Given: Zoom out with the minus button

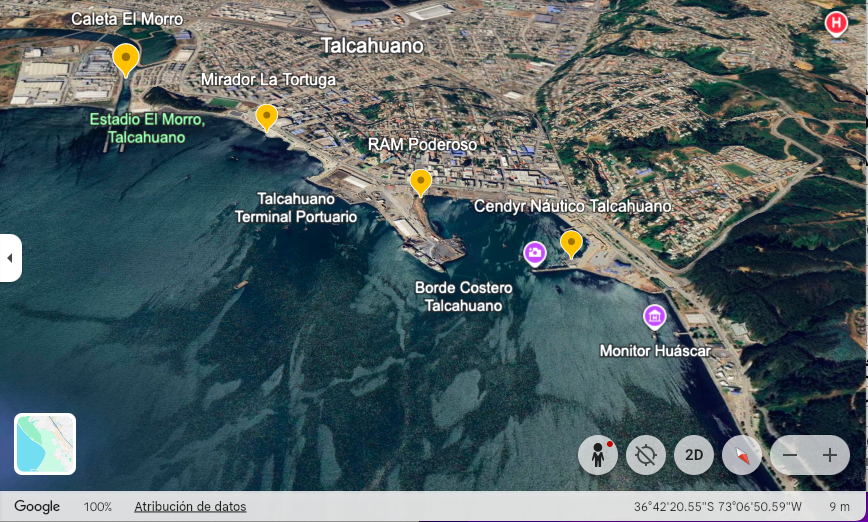Looking at the screenshot, I should (x=790, y=455).
